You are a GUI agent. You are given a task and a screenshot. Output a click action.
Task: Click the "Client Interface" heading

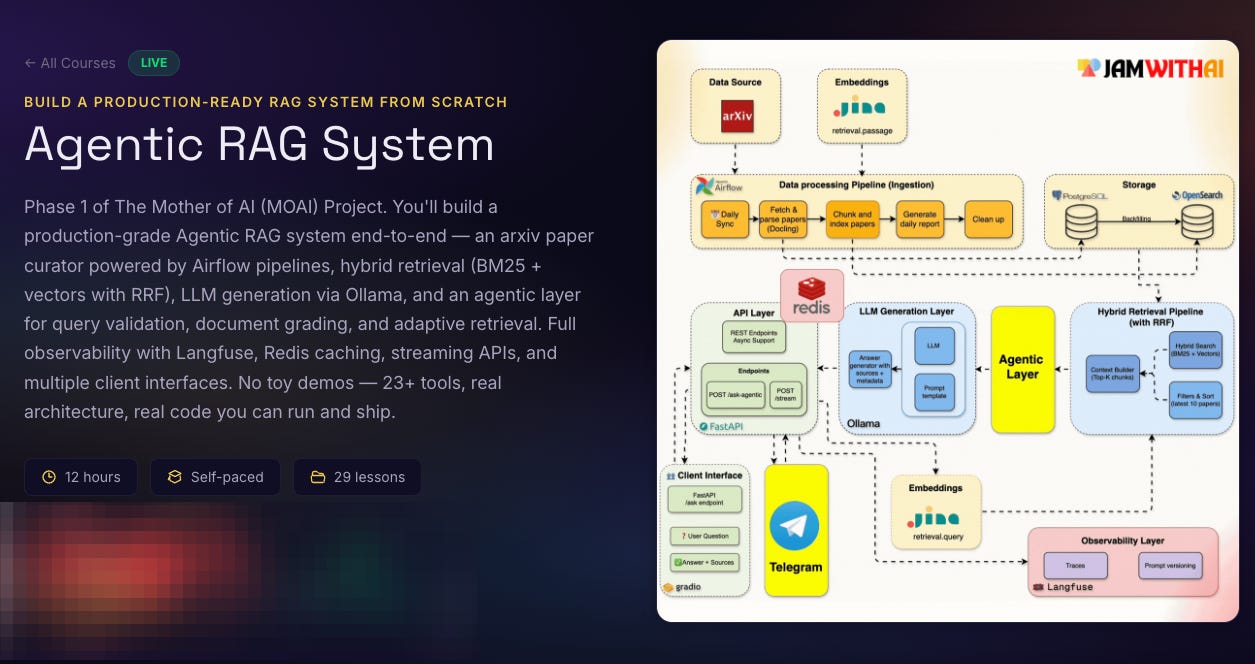click(x=710, y=475)
